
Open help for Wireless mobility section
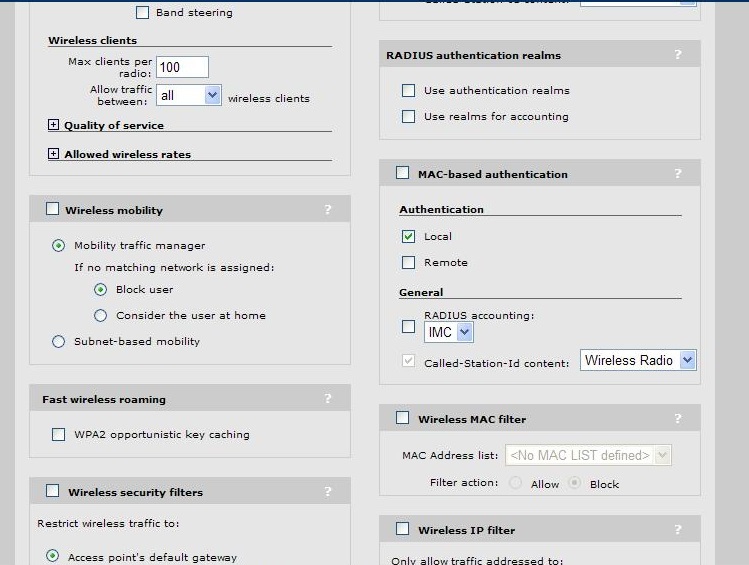328,210
